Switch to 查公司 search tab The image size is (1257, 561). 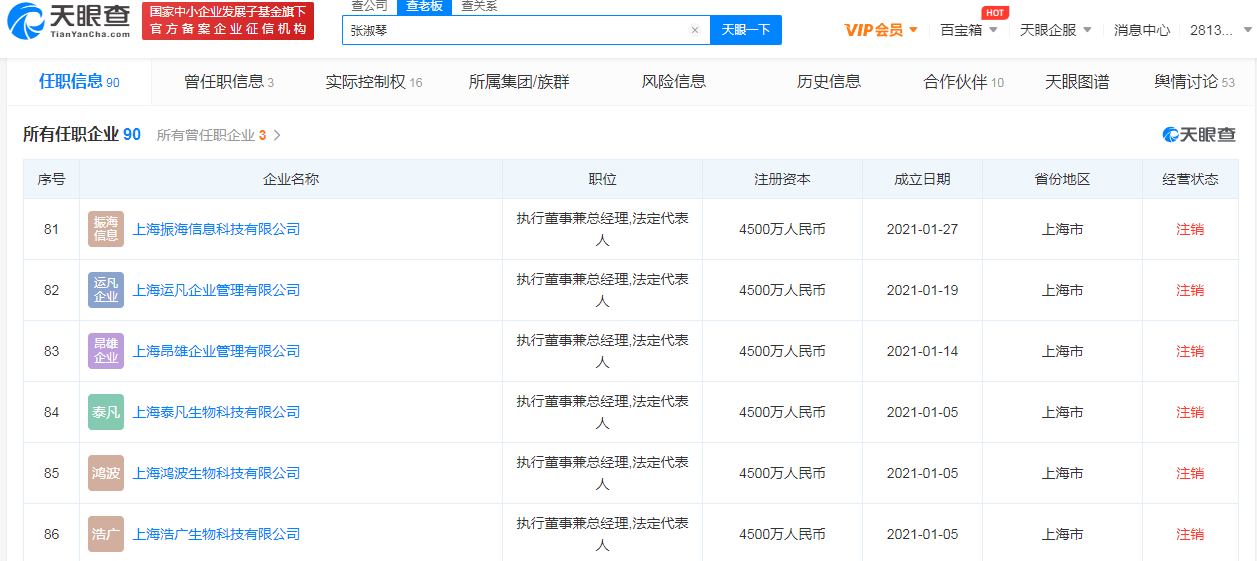369,6
